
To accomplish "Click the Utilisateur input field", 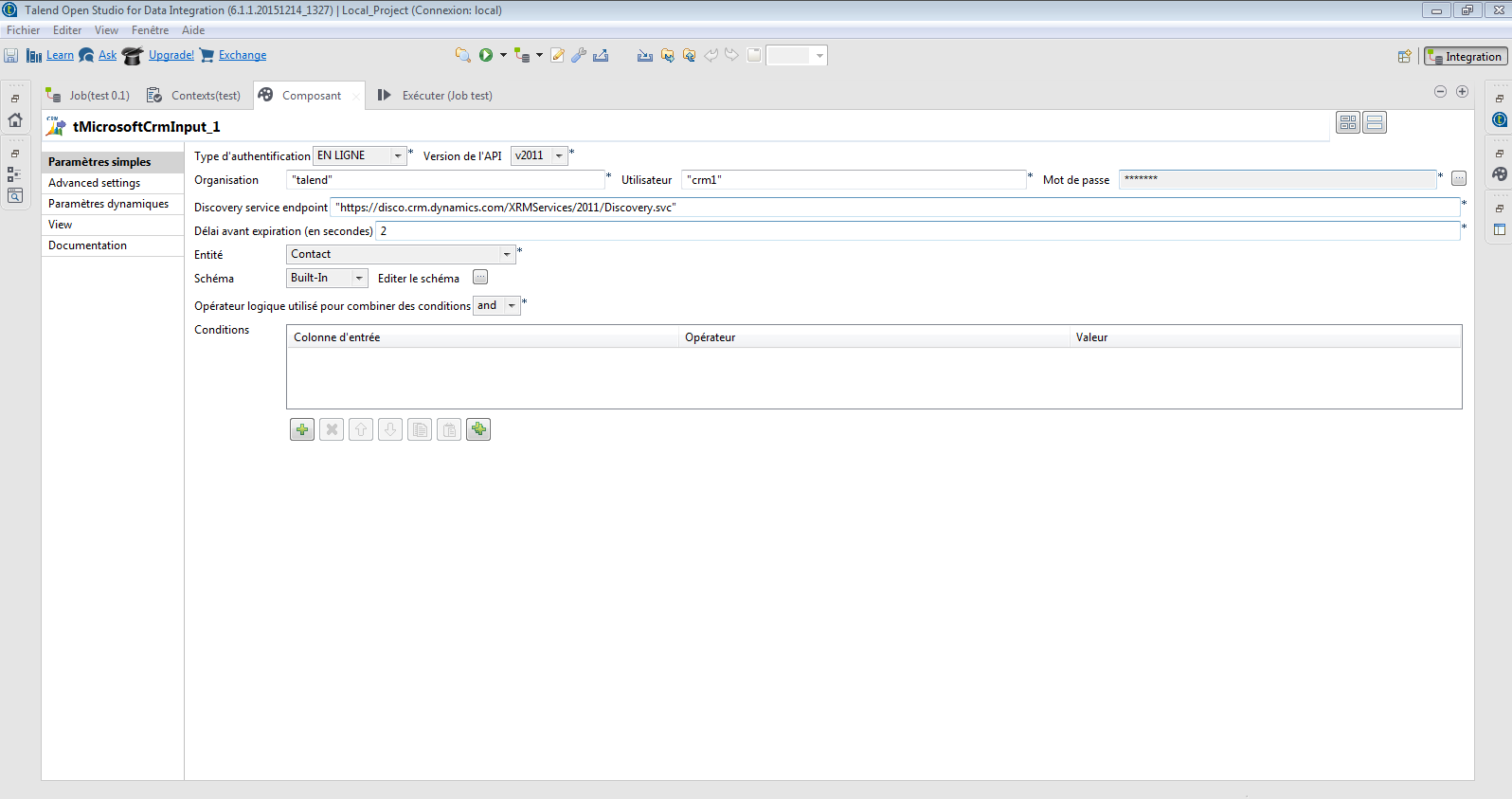I will tap(854, 180).
